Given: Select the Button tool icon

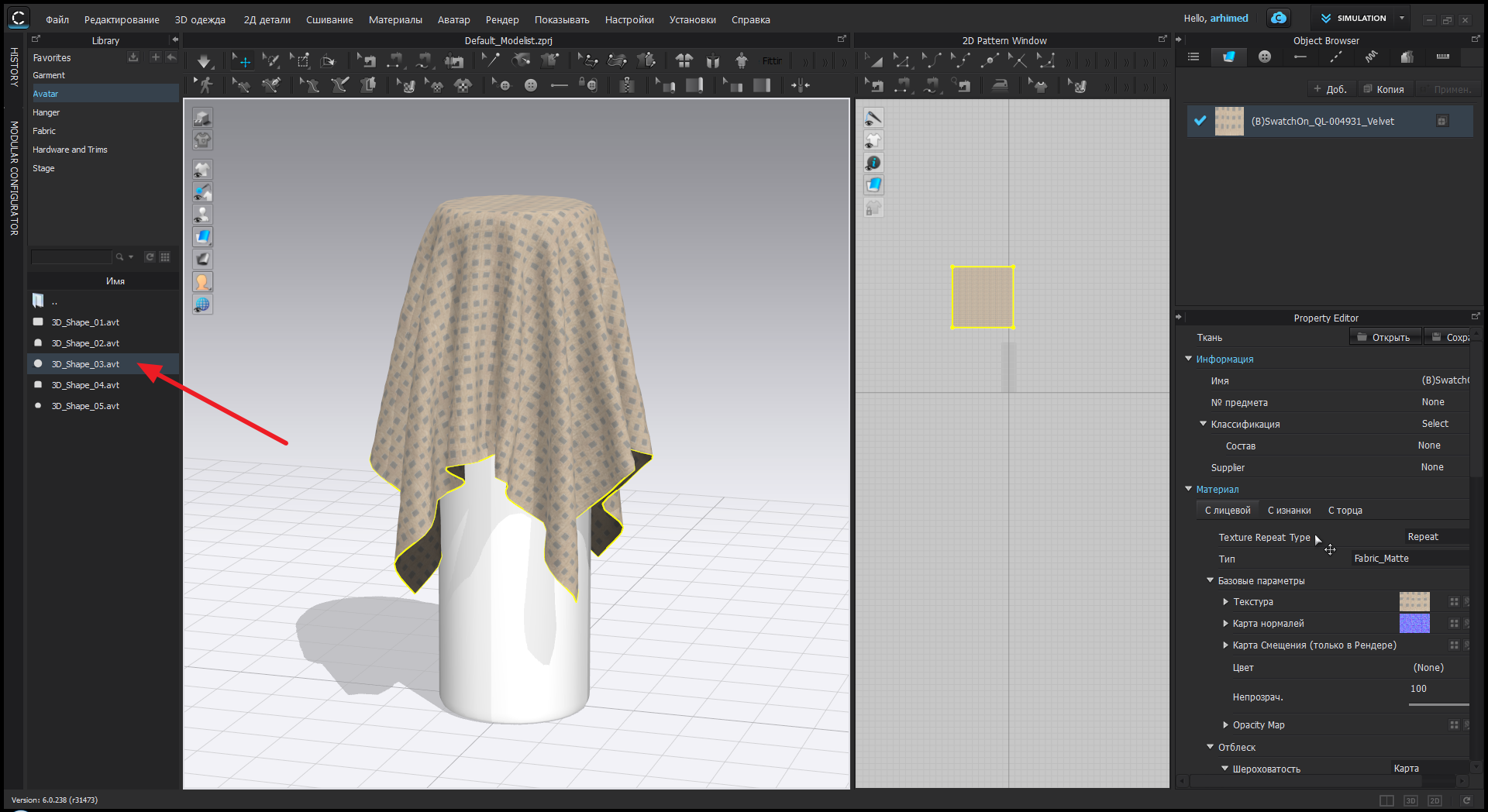Looking at the screenshot, I should tap(531, 85).
